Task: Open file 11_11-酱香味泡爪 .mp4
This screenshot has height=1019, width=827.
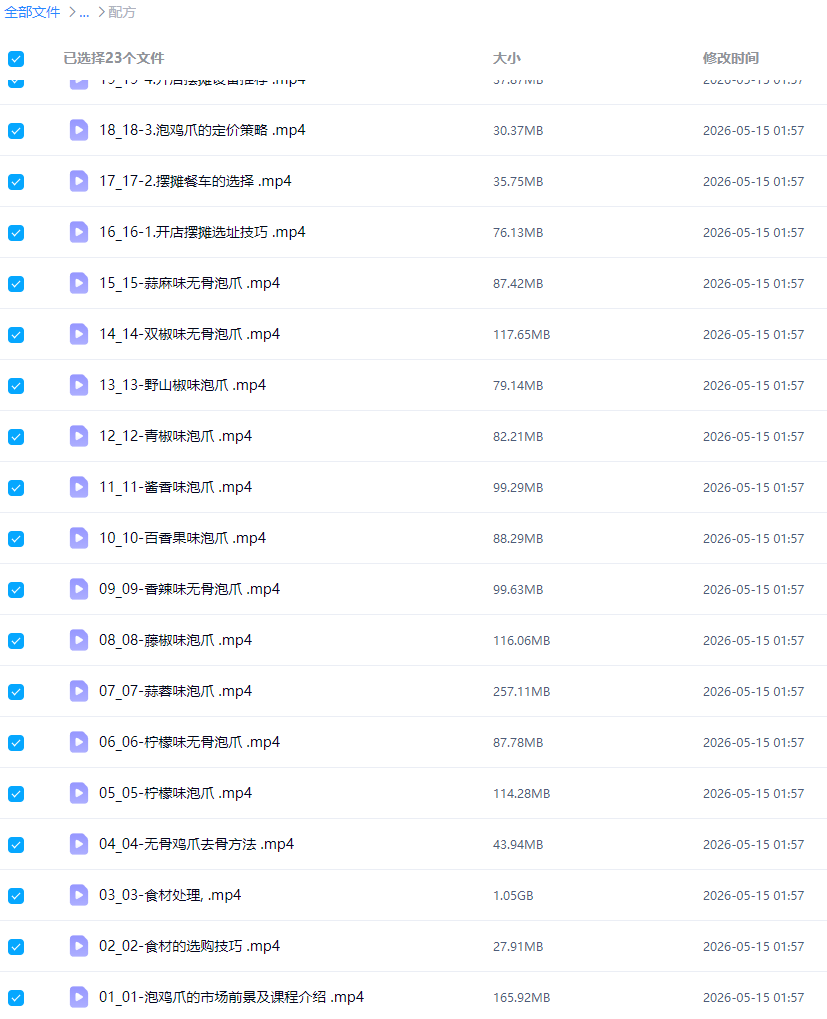Action: click(175, 487)
